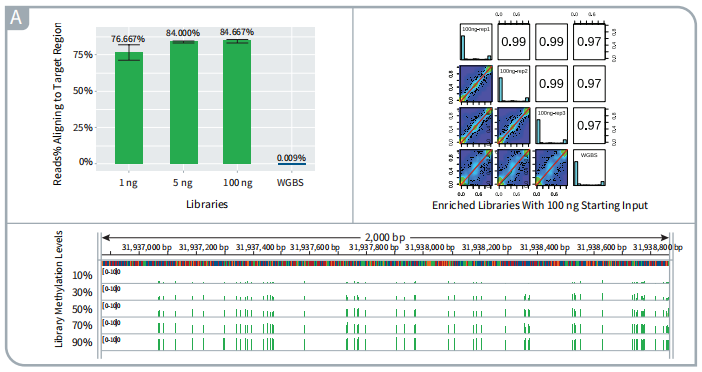
Task: Click the 0.97 correlation for rep1 versus WGBS
Action: tap(589, 42)
